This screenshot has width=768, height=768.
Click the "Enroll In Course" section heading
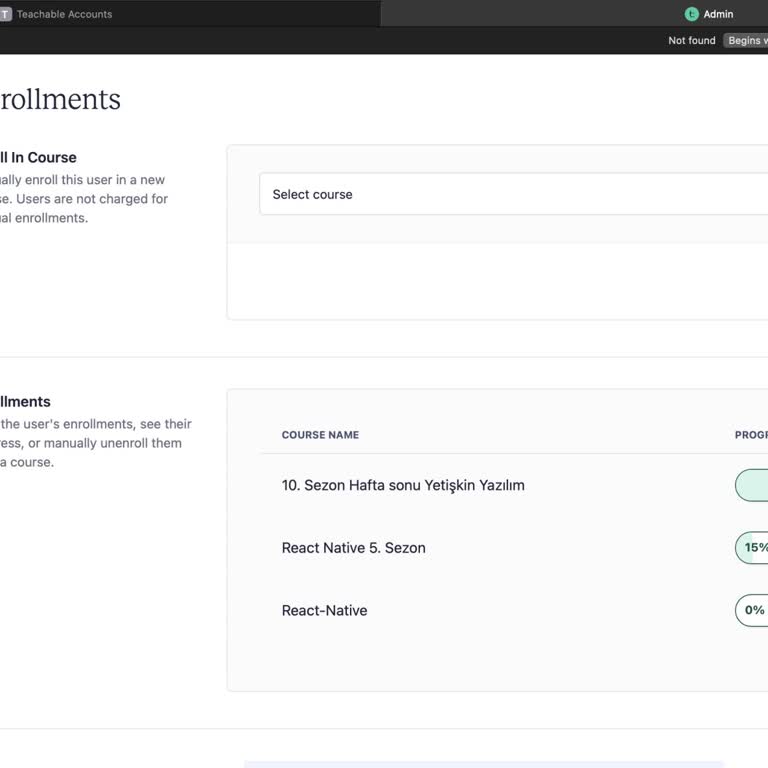pyautogui.click(x=38, y=157)
